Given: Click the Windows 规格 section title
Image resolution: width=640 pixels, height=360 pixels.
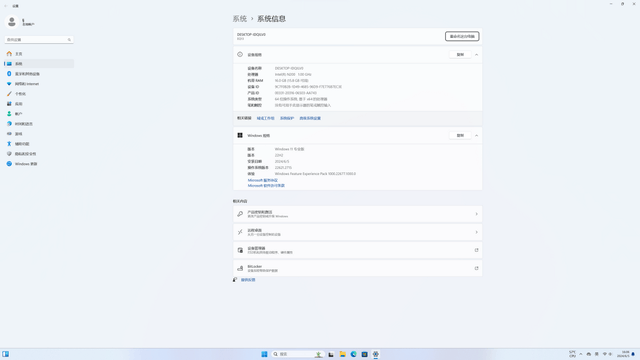Looking at the screenshot, I should [259, 136].
